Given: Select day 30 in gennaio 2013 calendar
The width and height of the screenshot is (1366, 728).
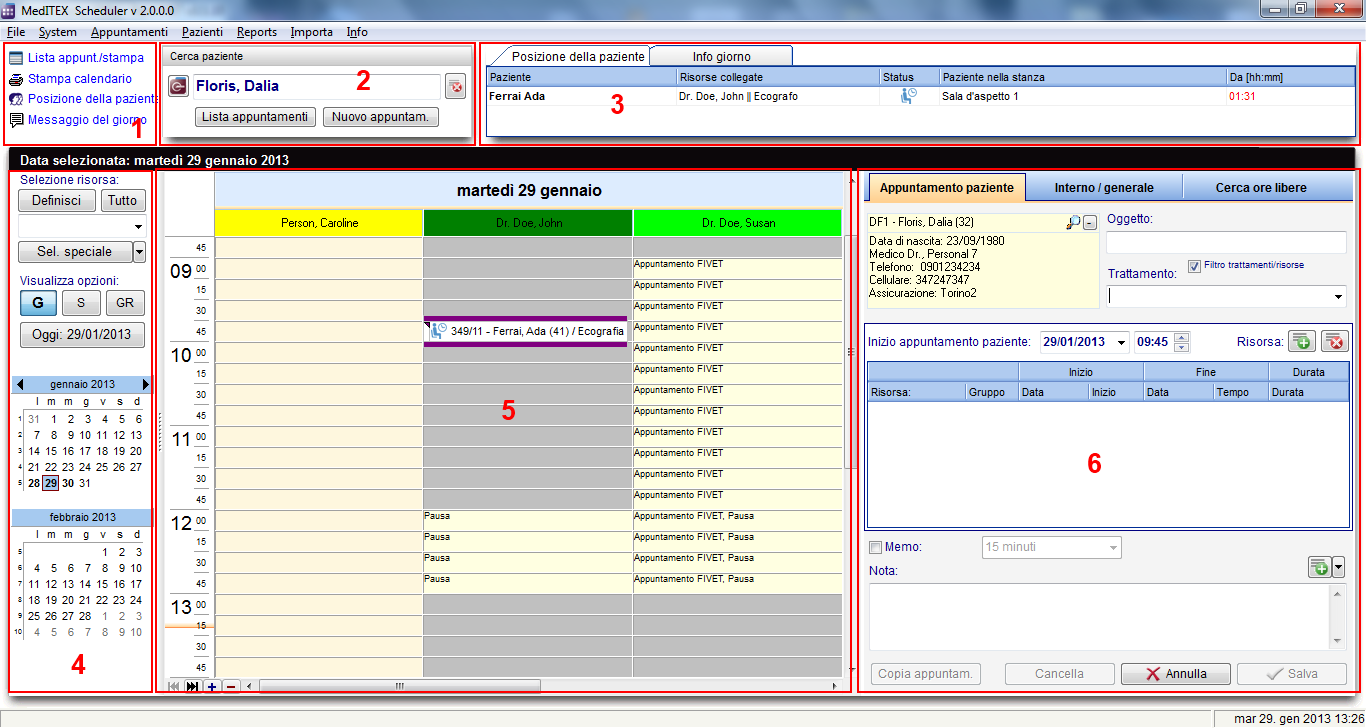Looking at the screenshot, I should [x=67, y=483].
